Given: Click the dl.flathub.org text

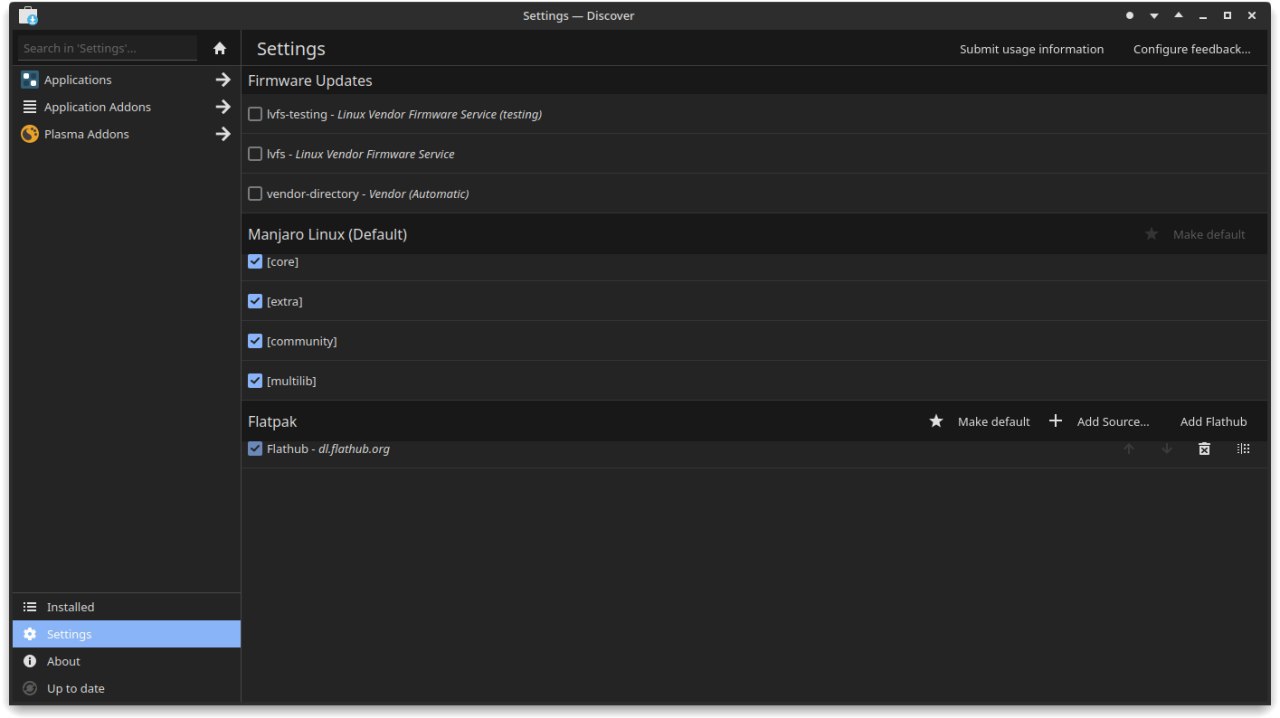Looking at the screenshot, I should [354, 449].
